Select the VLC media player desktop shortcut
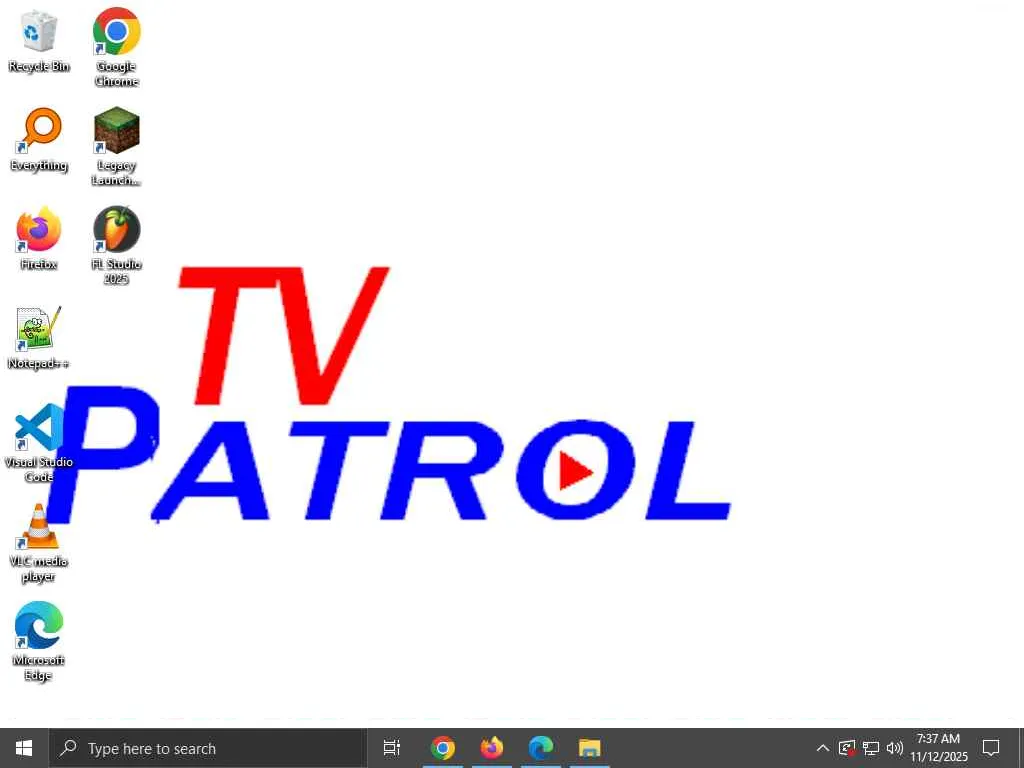 39,543
